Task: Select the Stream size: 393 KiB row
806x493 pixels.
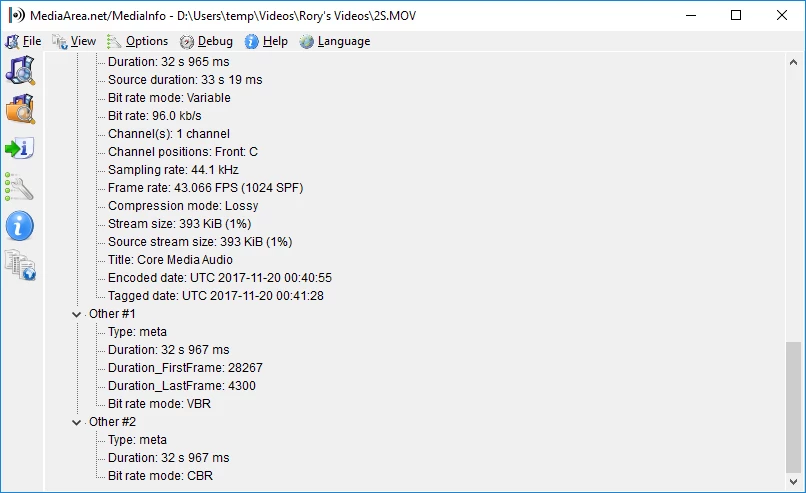Action: (x=179, y=224)
